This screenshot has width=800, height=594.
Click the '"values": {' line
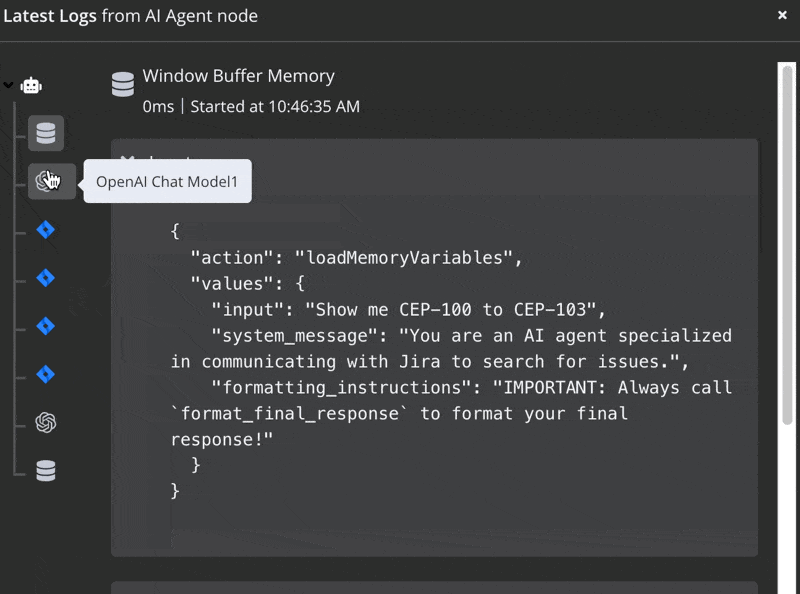point(247,284)
